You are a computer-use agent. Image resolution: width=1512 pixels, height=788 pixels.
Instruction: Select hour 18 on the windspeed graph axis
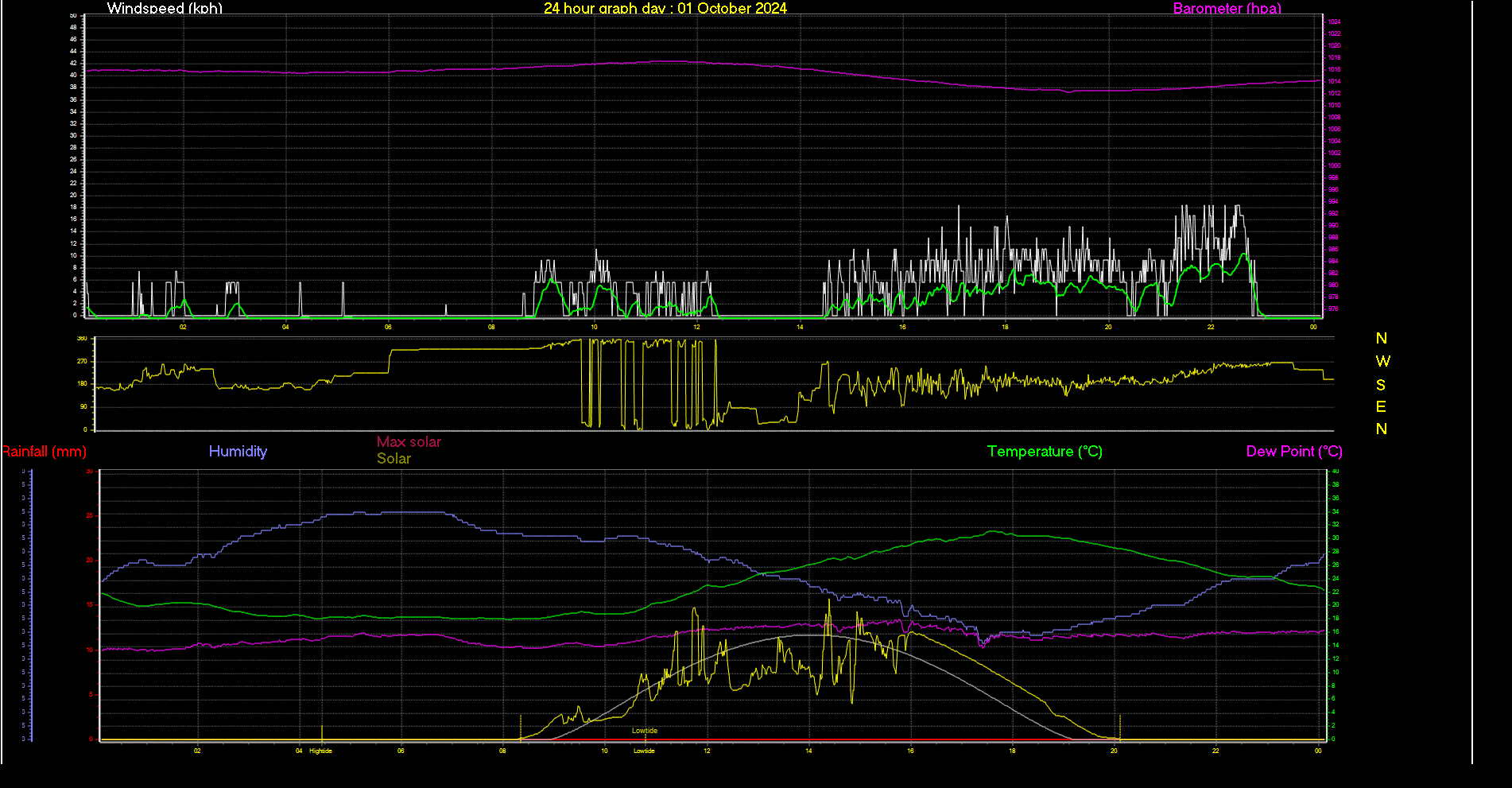coord(1005,327)
